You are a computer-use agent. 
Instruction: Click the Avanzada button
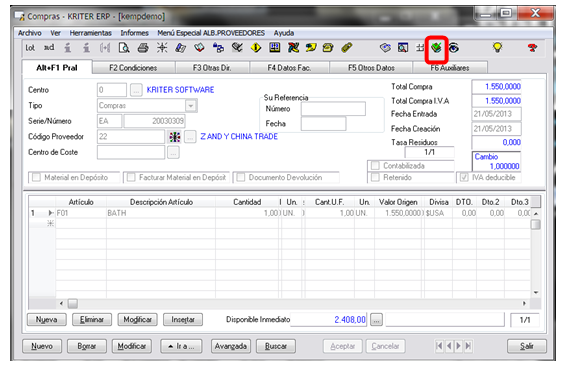click(x=231, y=346)
